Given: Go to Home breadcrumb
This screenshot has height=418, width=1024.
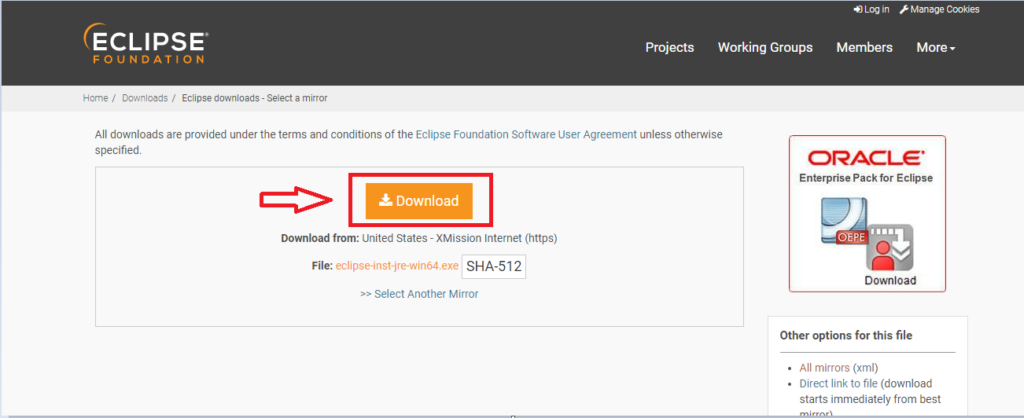Looking at the screenshot, I should (95, 98).
